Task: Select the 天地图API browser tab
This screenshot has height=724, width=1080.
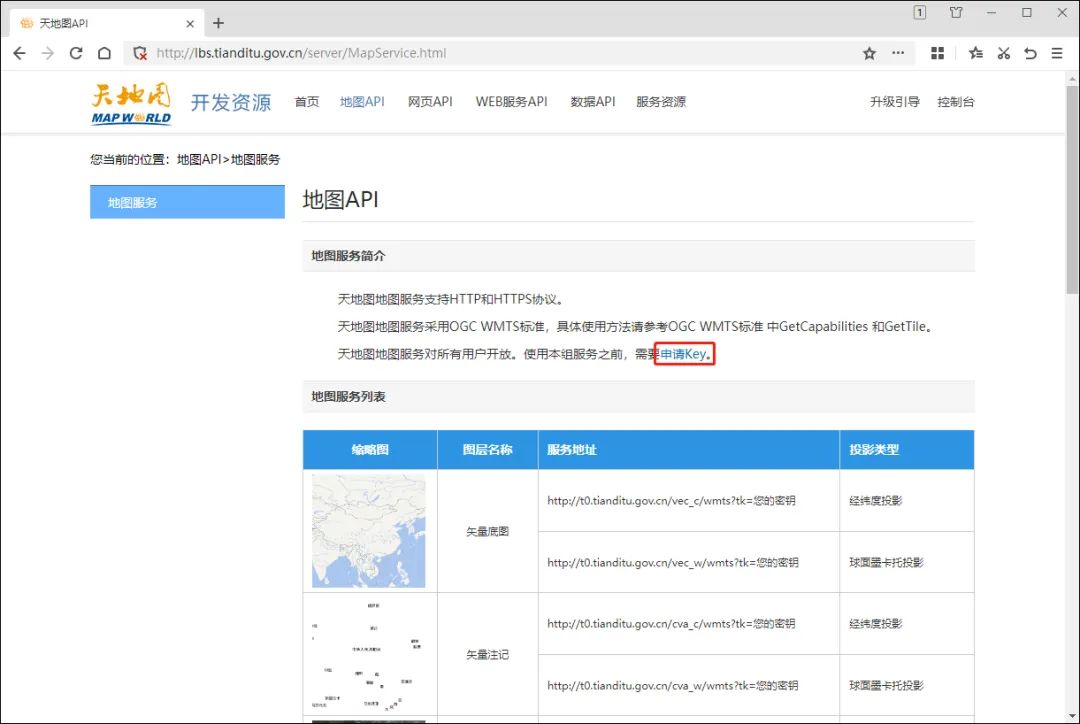Action: pyautogui.click(x=107, y=23)
